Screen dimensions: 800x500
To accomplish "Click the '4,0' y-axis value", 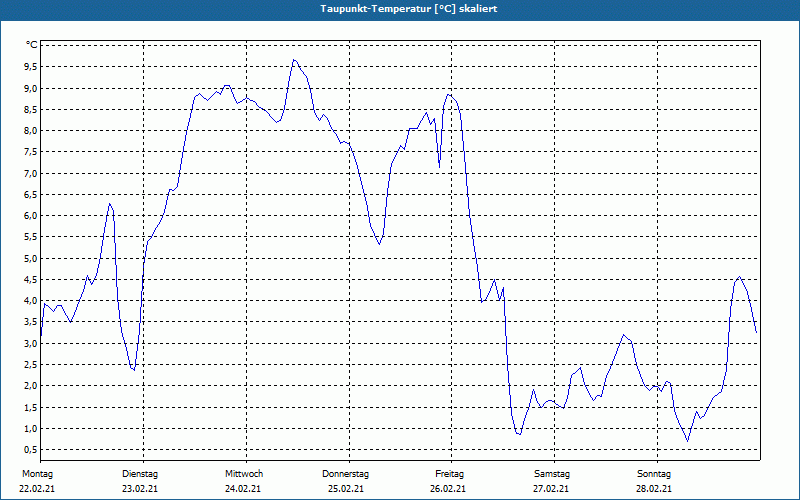I will 31,301.
